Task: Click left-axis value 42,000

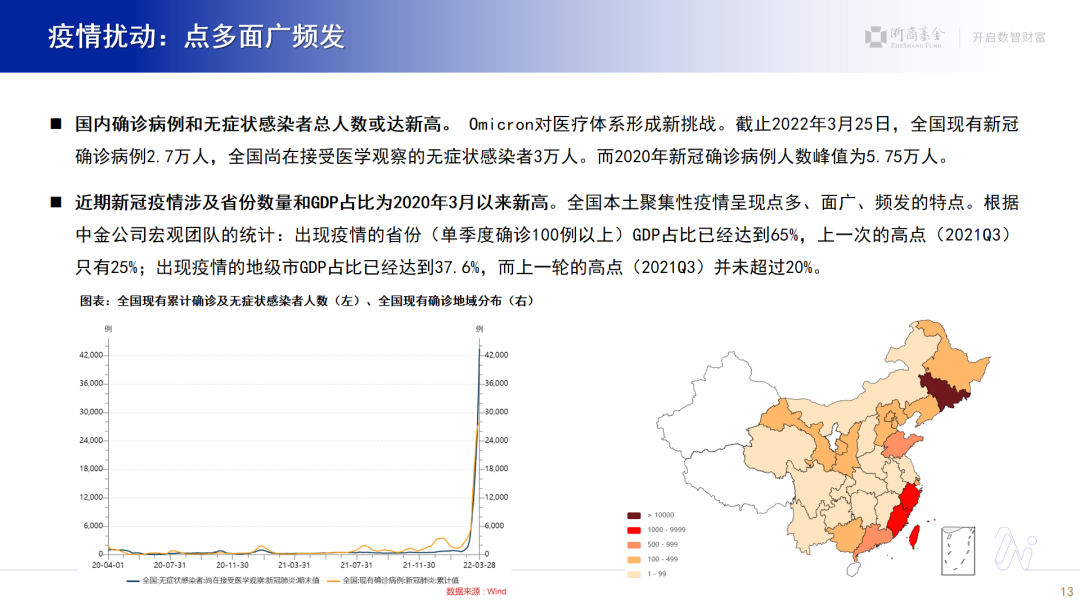Action: (91, 355)
